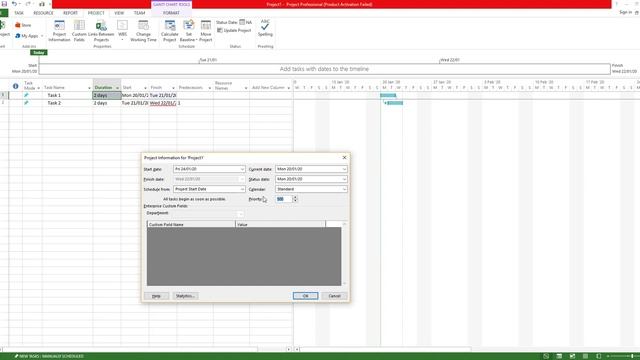
Task: Click Sign in at top right
Action: point(625,13)
